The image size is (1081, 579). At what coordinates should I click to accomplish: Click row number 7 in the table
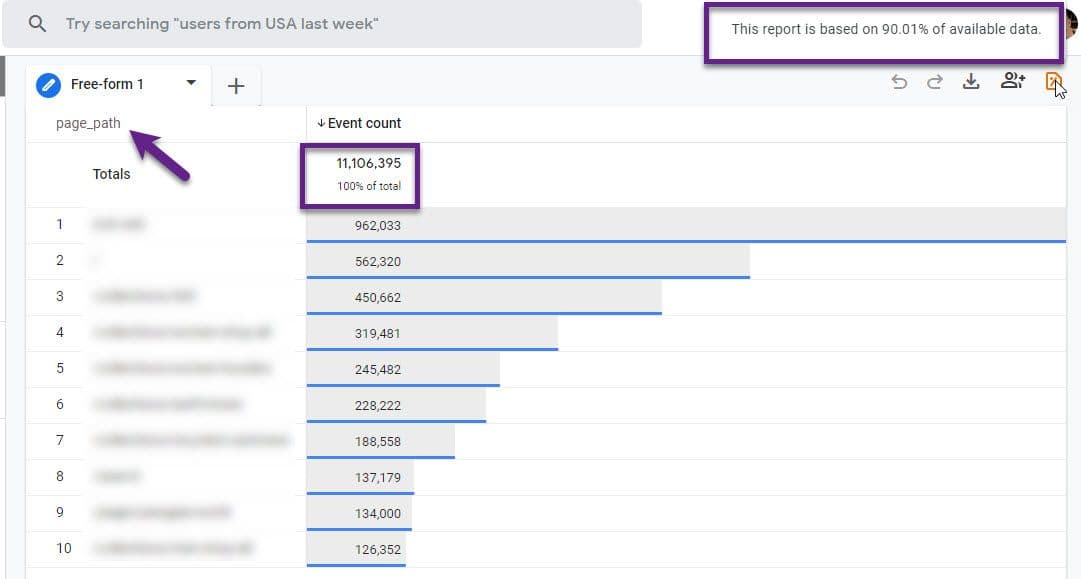tap(60, 440)
